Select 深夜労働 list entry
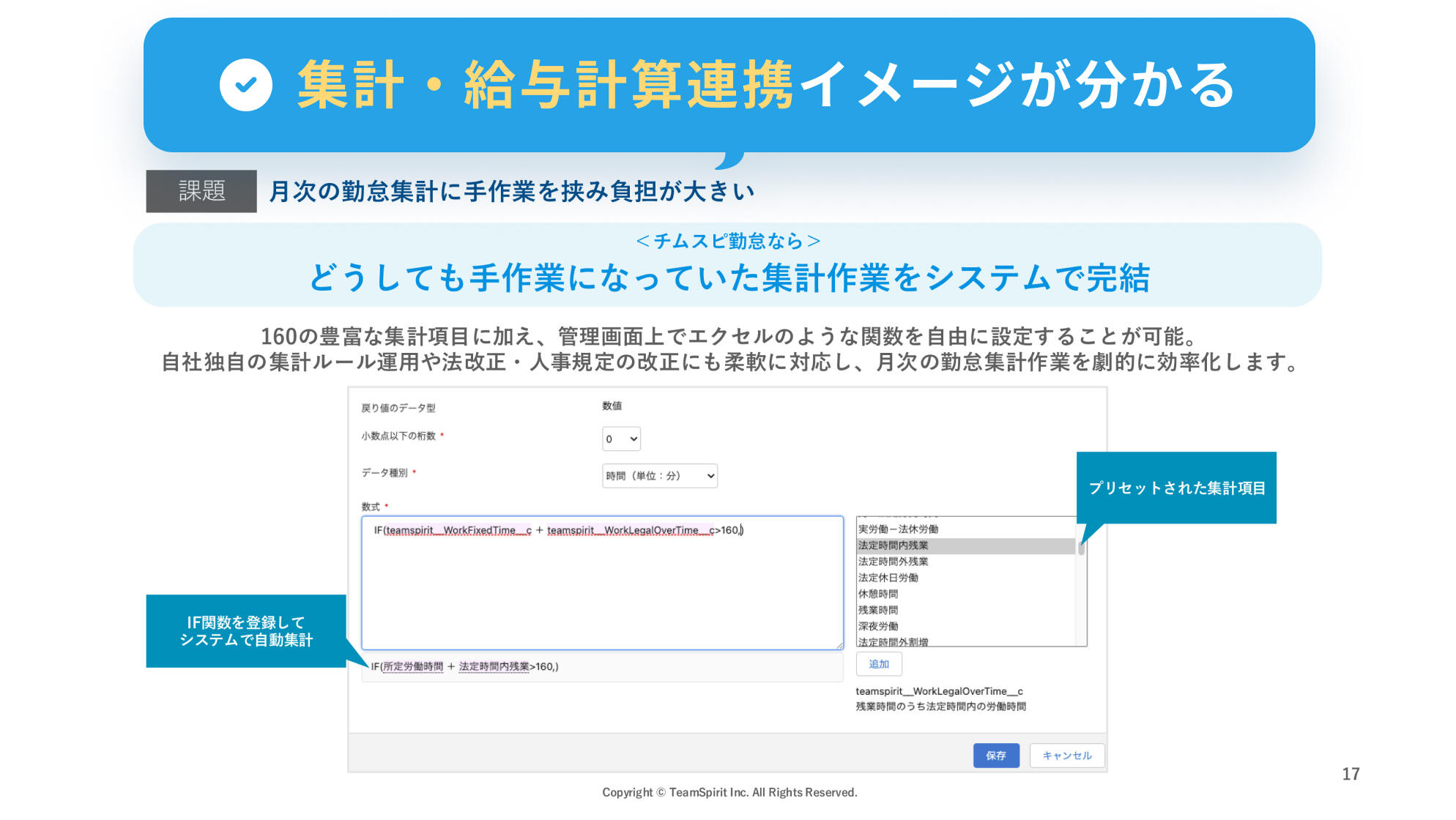The height and width of the screenshot is (820, 1456). (878, 626)
